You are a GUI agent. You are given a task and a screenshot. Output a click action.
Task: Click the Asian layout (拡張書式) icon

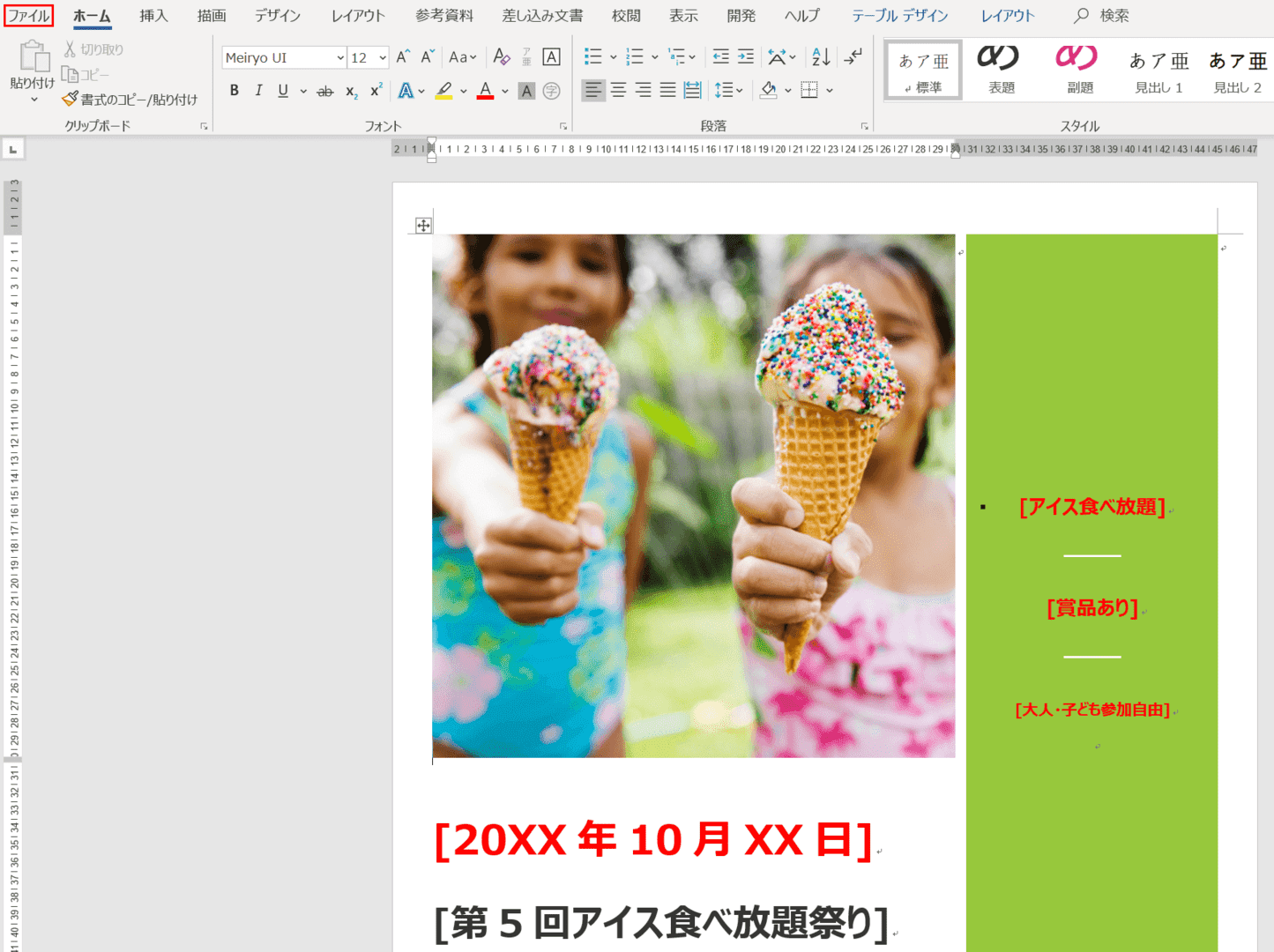(777, 57)
